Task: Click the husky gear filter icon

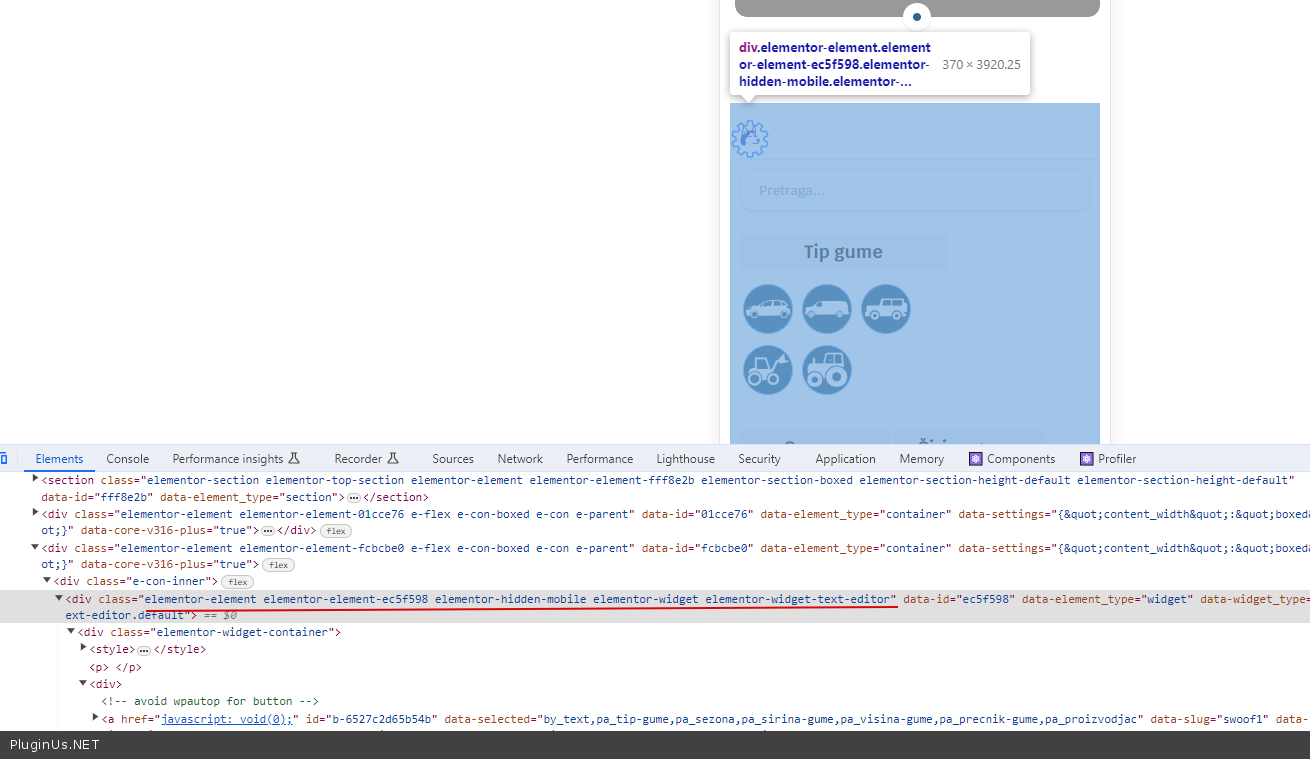Action: click(x=750, y=138)
